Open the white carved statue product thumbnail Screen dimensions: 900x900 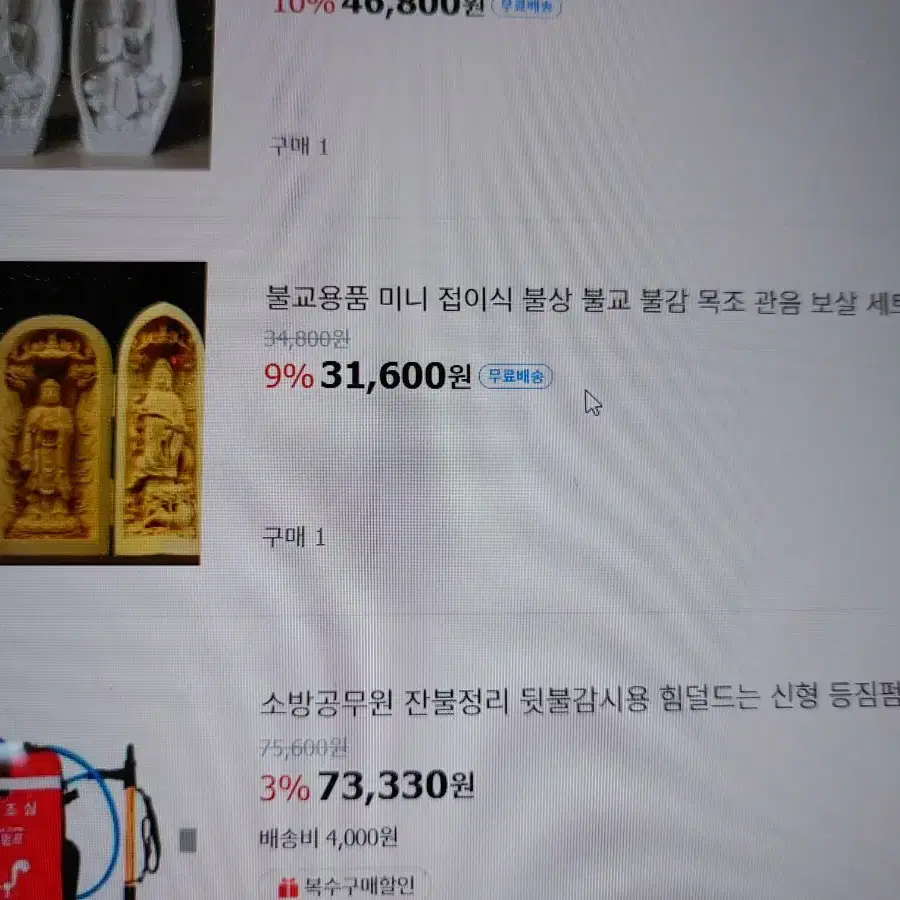click(x=106, y=83)
